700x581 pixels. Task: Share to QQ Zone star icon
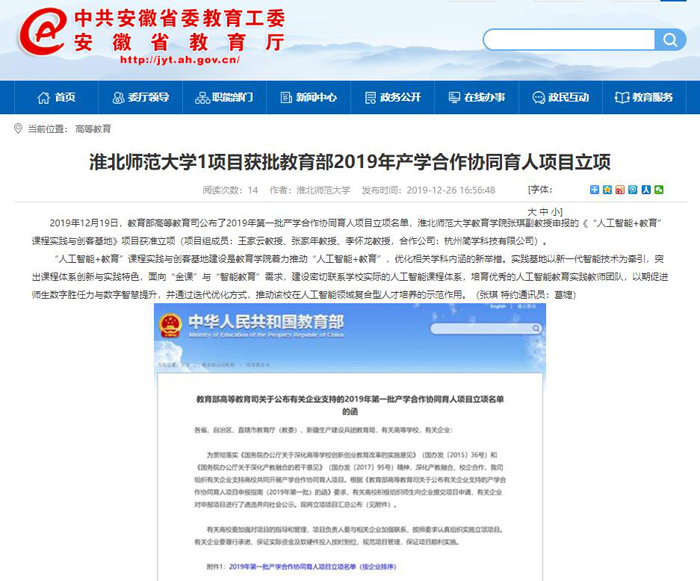pyautogui.click(x=607, y=190)
